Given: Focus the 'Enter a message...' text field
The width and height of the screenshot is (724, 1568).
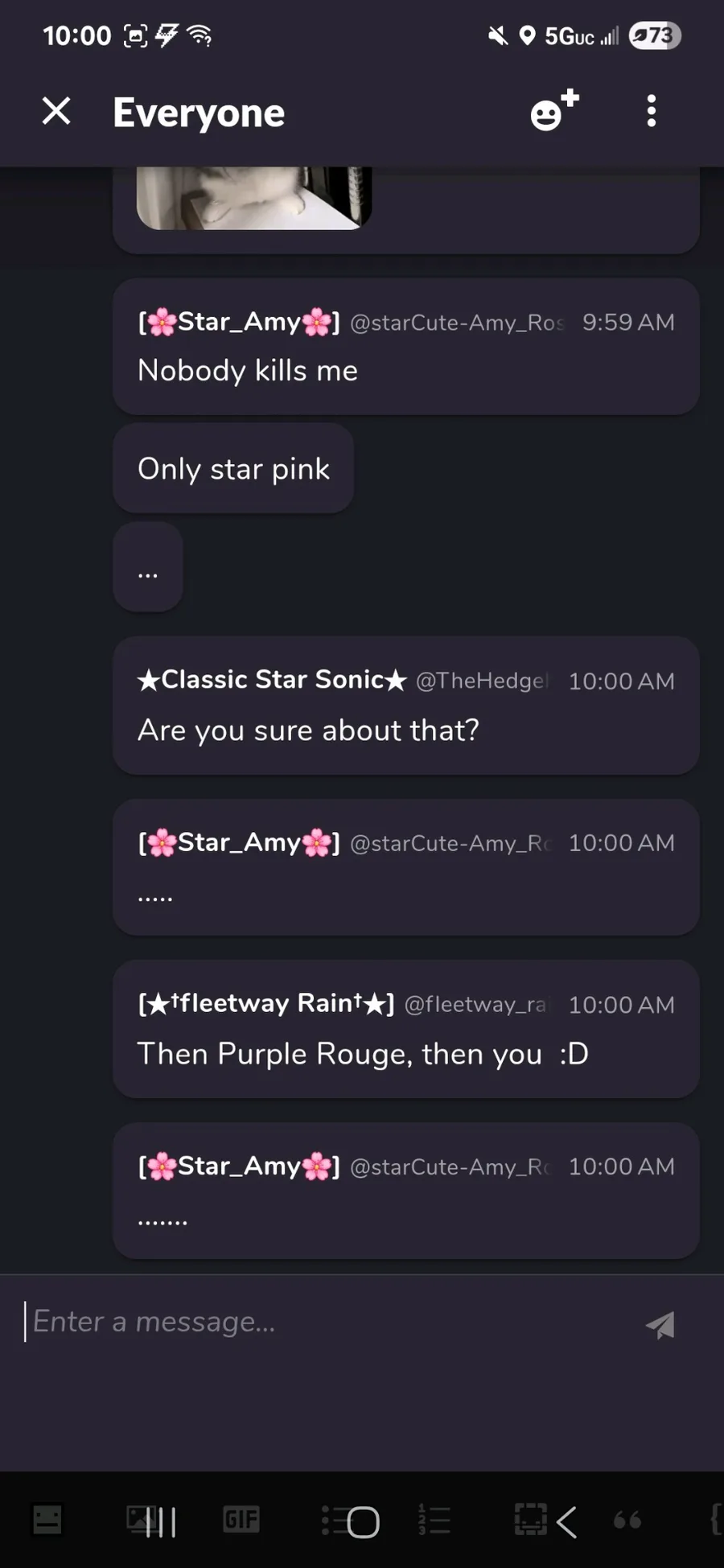Looking at the screenshot, I should click(322, 1322).
